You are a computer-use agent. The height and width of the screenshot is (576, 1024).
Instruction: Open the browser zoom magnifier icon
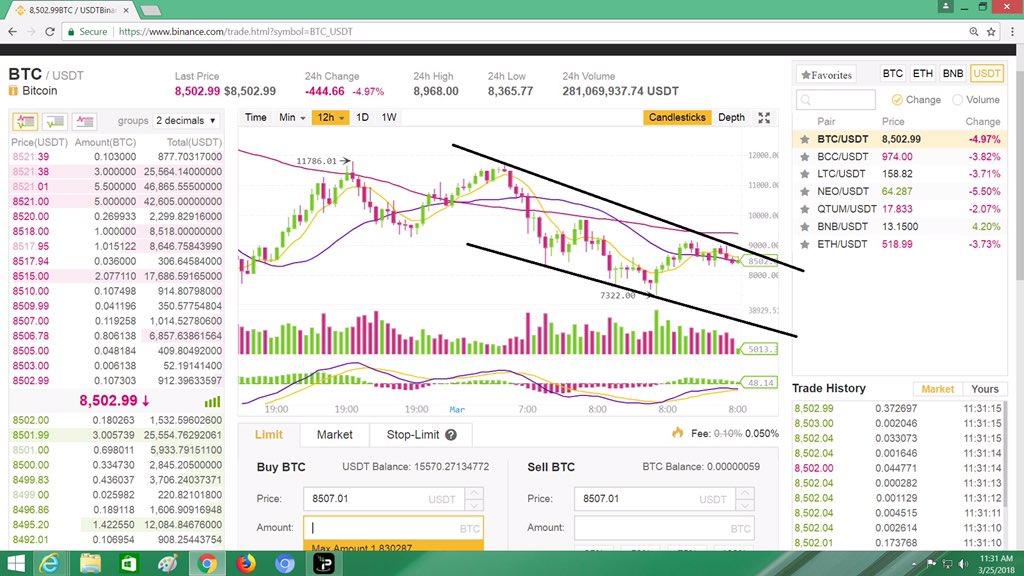click(974, 31)
